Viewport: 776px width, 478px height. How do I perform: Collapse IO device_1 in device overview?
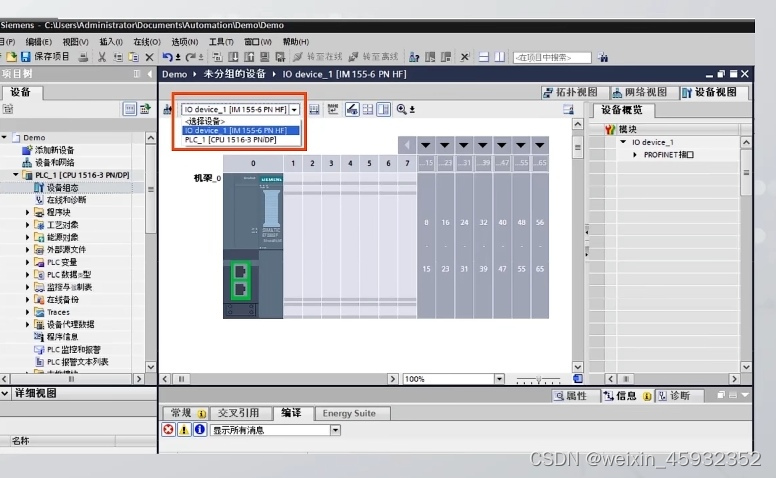click(x=623, y=142)
